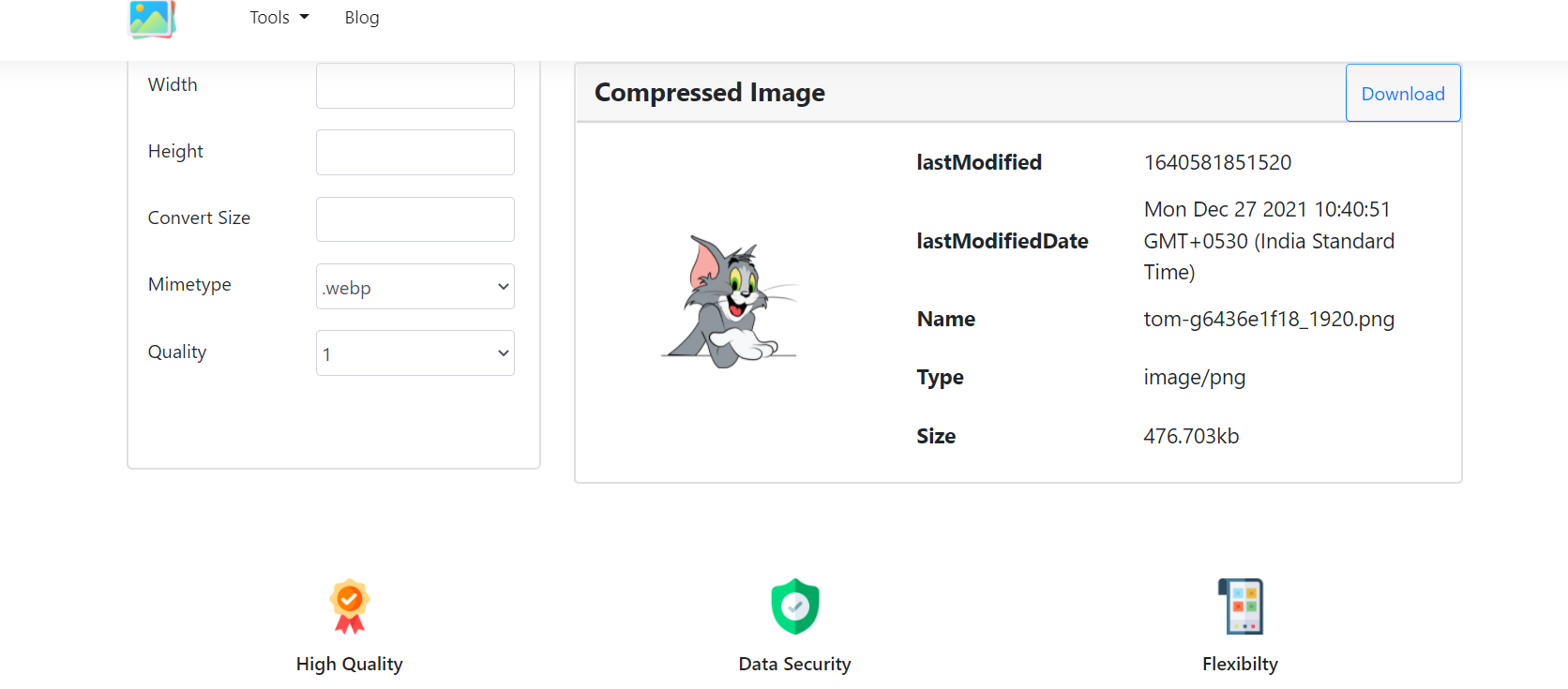This screenshot has width=1568, height=689.
Task: Click the Data Security shield icon
Action: pyautogui.click(x=795, y=606)
